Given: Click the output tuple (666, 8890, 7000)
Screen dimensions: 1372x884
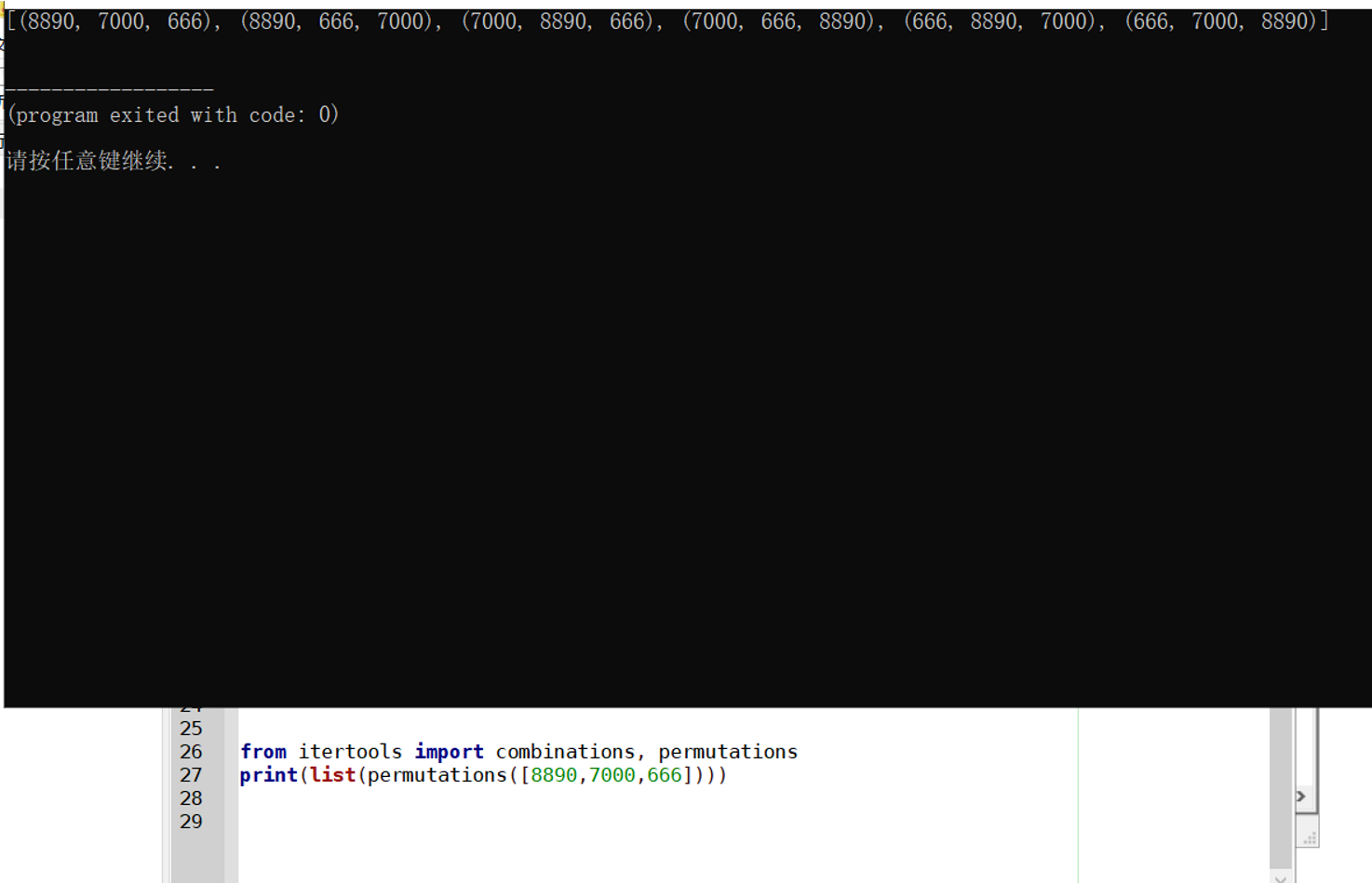Looking at the screenshot, I should pos(1002,21).
